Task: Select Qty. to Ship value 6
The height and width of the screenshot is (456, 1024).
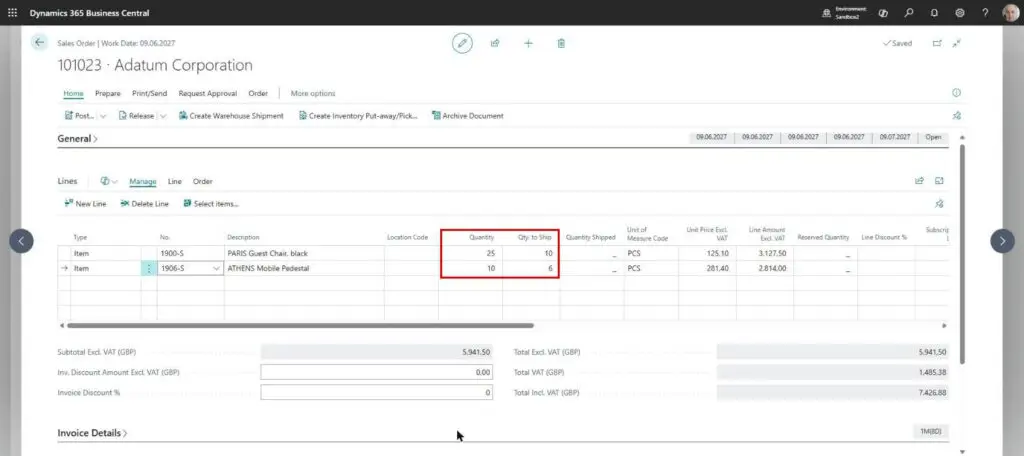Action: (x=531, y=269)
